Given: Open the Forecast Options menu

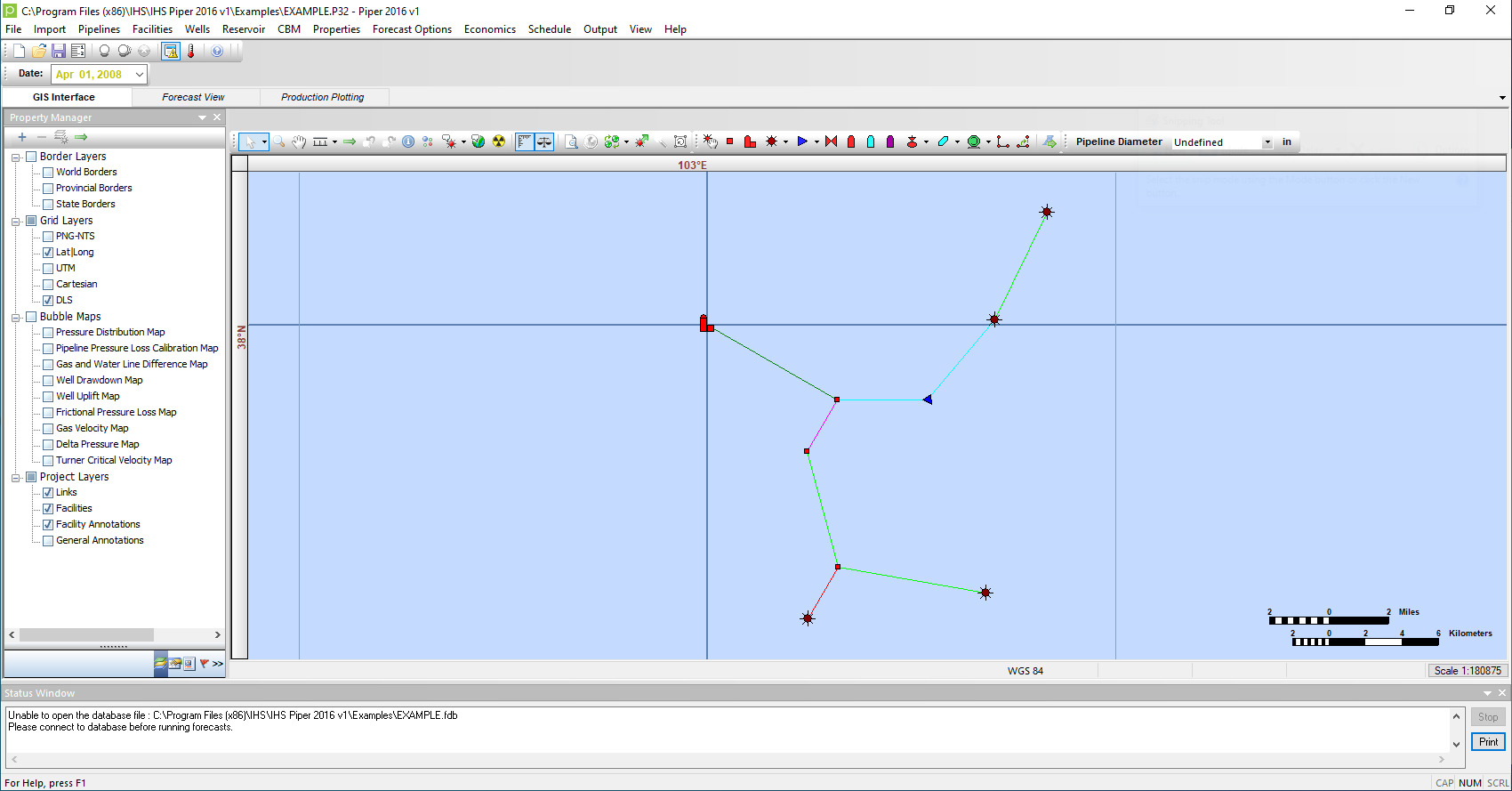Looking at the screenshot, I should pos(412,29).
